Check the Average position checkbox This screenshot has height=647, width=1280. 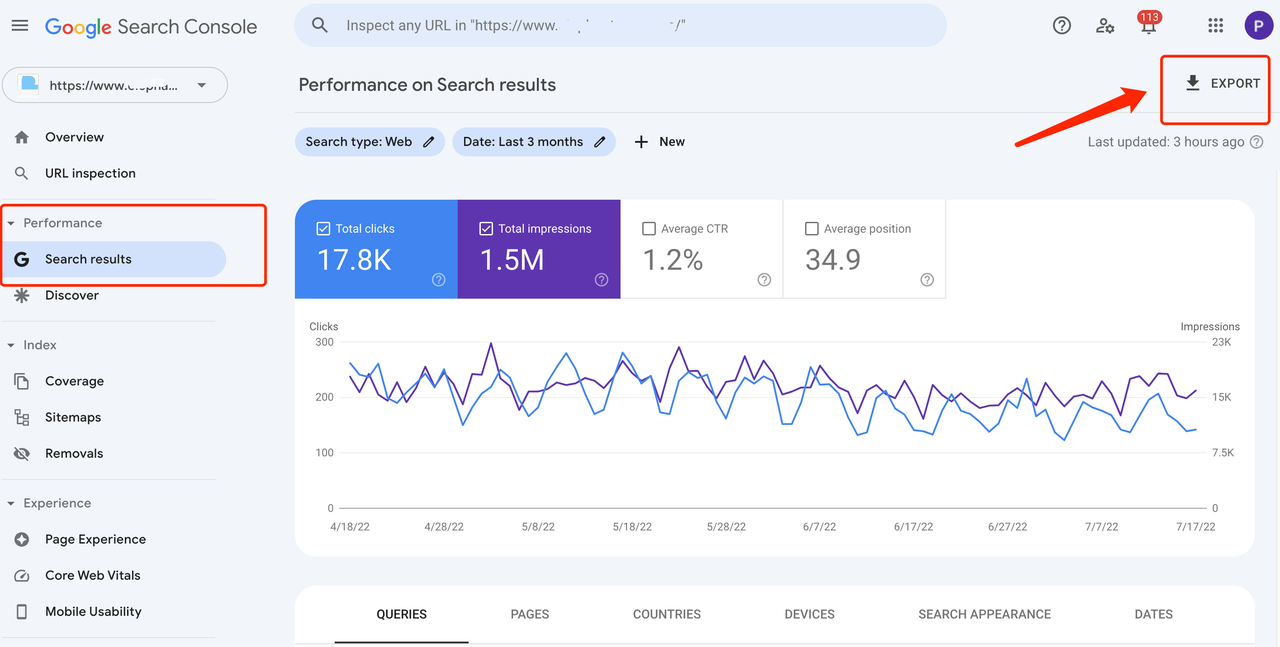(x=812, y=229)
